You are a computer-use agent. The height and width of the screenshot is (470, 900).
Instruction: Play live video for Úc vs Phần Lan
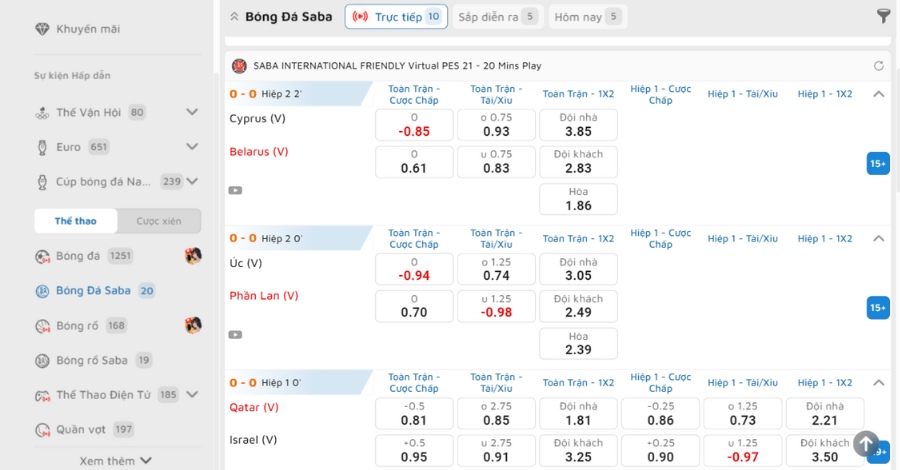[235, 335]
